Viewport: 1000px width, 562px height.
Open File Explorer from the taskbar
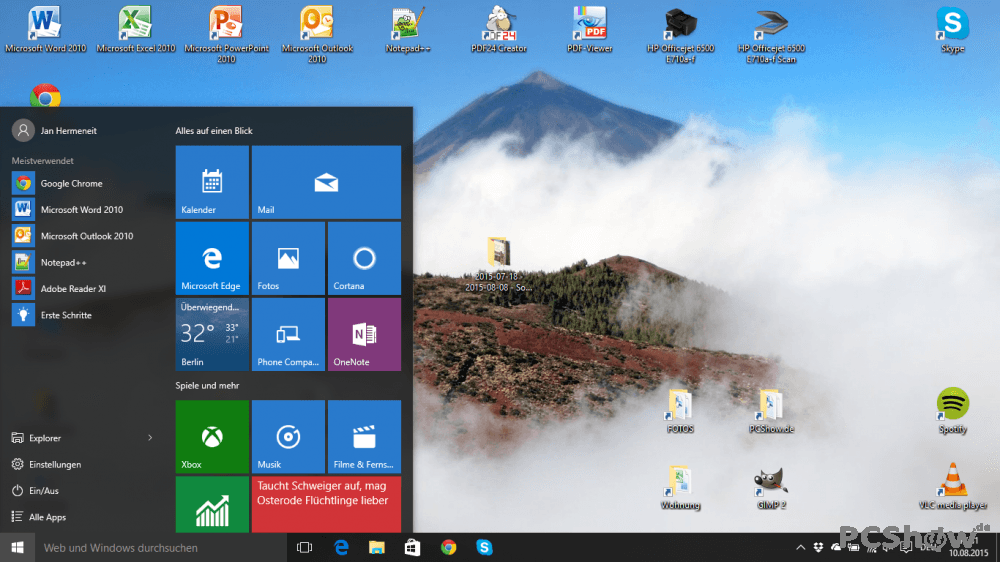tap(377, 547)
